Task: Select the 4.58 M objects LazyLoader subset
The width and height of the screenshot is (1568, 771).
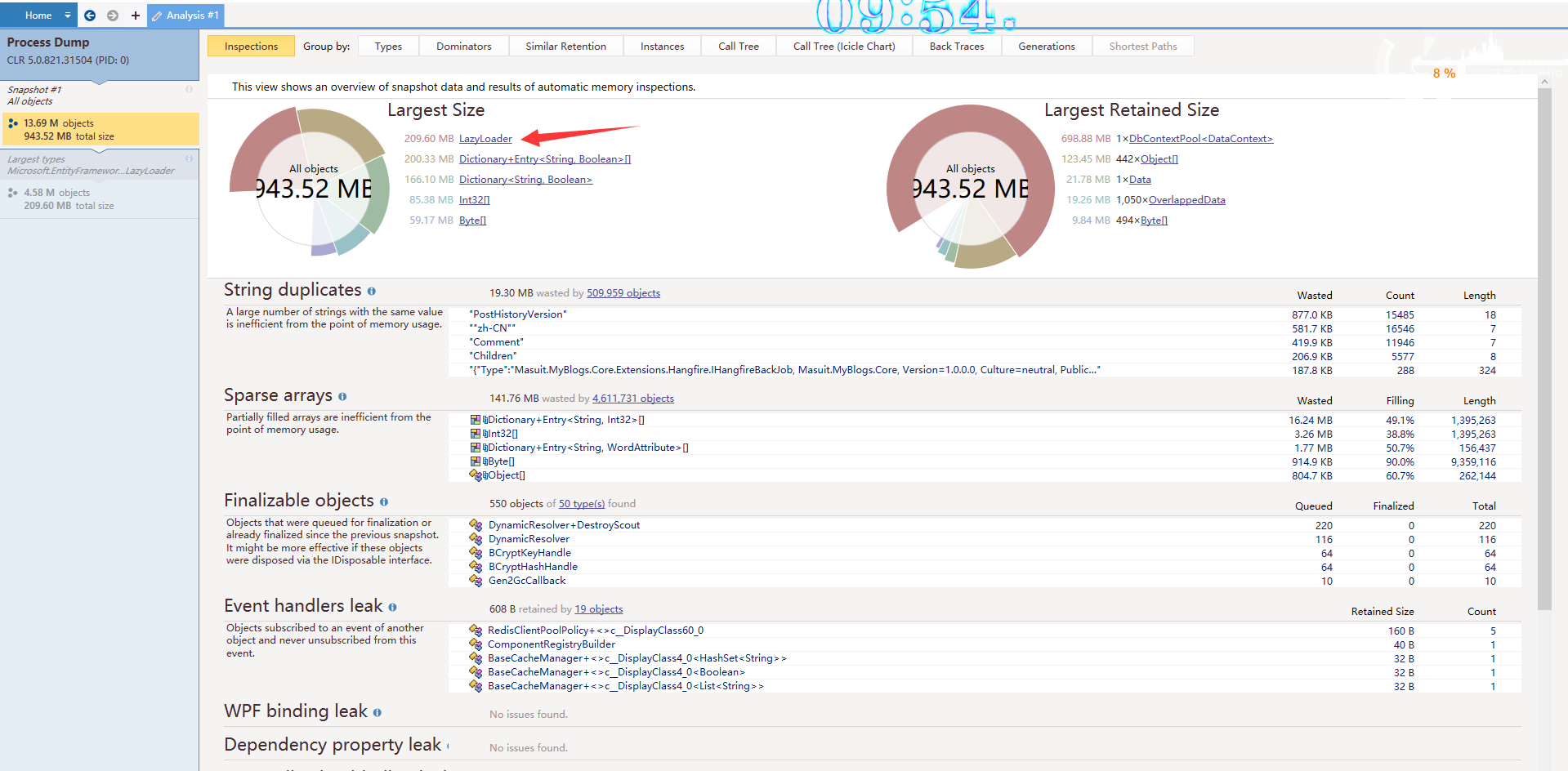Action: click(x=98, y=199)
